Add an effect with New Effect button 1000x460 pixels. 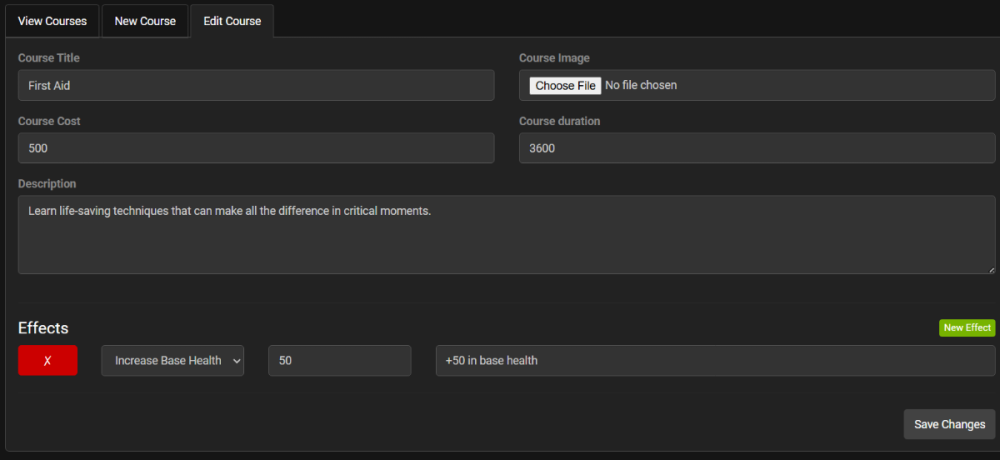point(966,328)
